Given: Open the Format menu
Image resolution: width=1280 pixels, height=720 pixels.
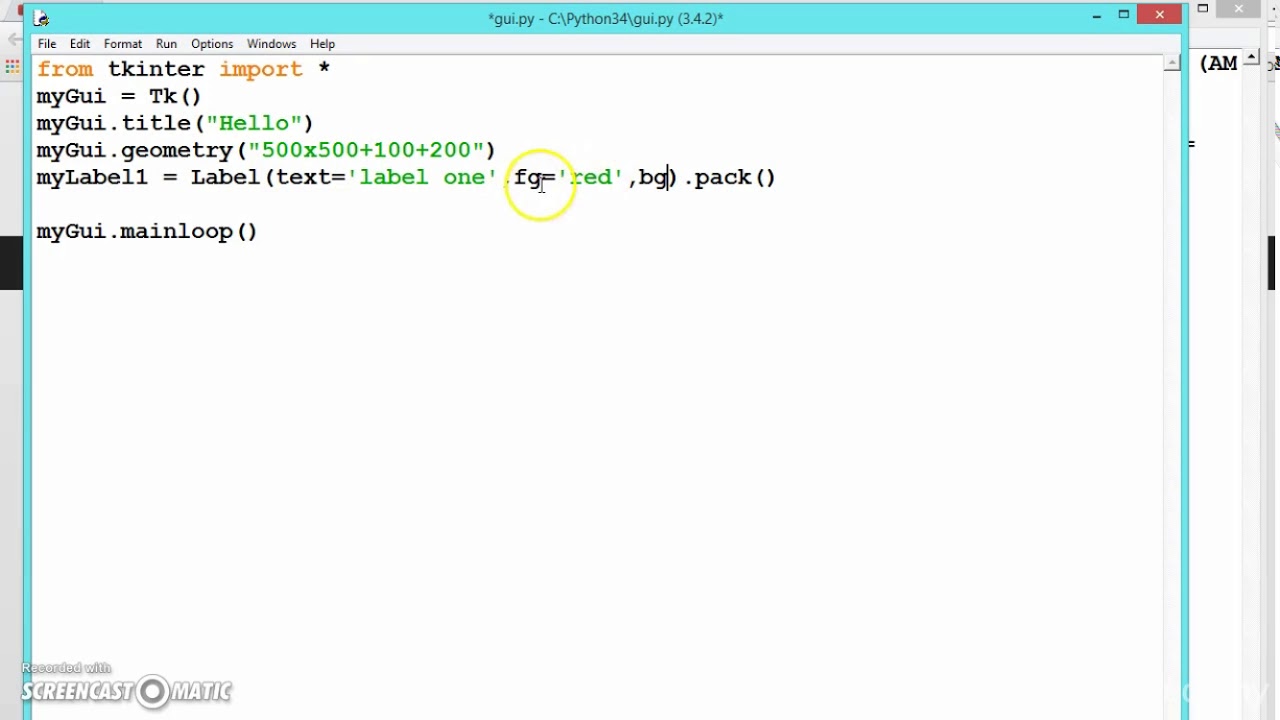Looking at the screenshot, I should (123, 44).
